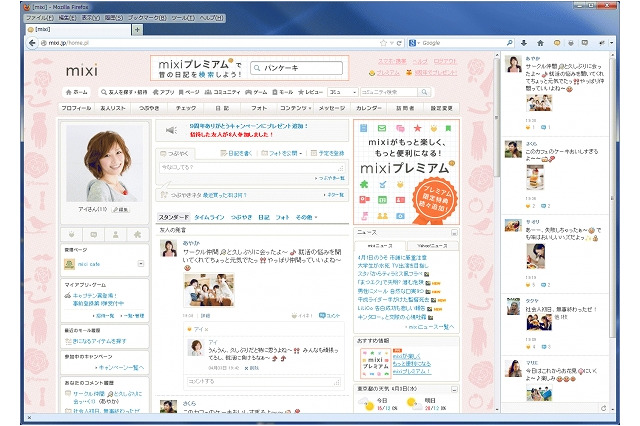Viewport: 640px width, 426px height.
Task: Click the Firefox address bar
Action: tap(212, 42)
